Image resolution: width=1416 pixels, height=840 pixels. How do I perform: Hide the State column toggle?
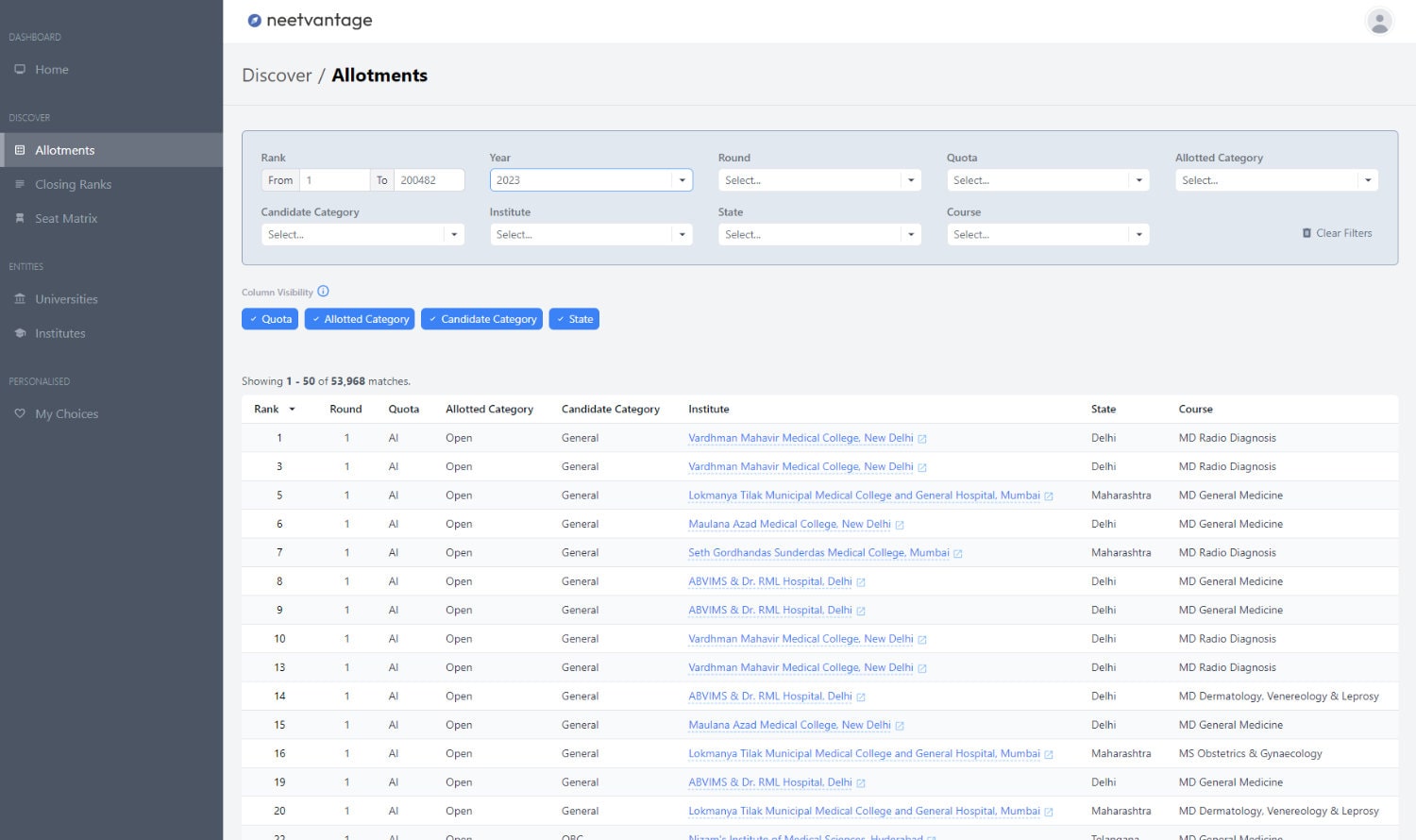(574, 319)
